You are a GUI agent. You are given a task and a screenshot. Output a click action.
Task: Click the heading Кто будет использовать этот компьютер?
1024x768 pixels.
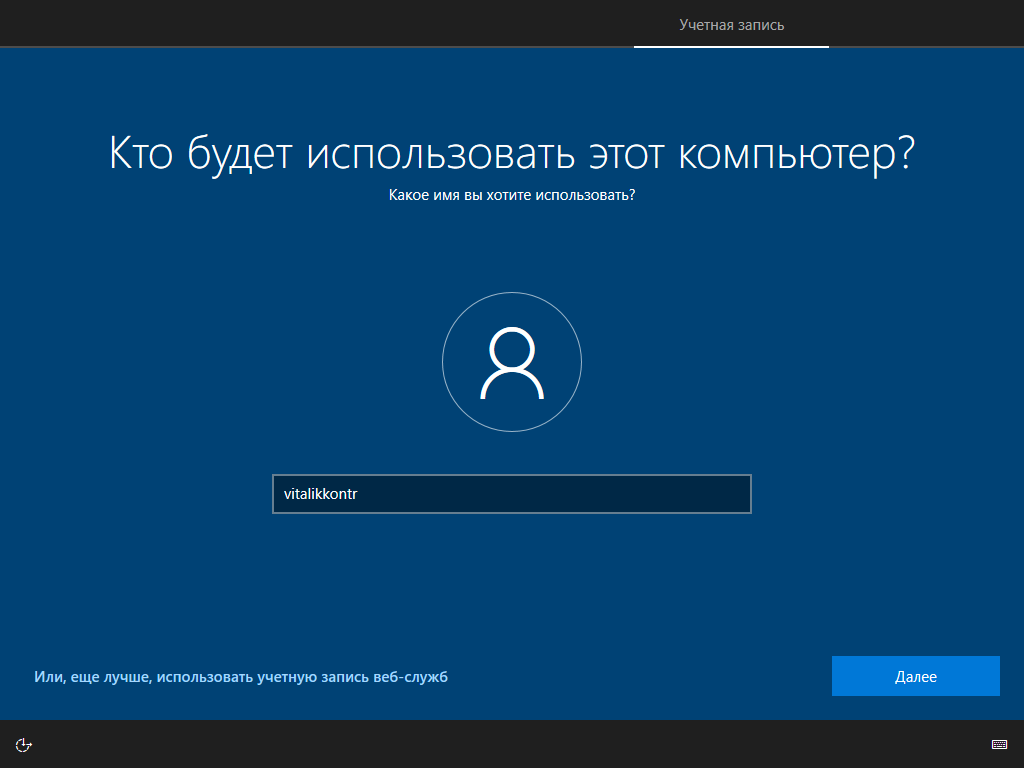point(512,154)
